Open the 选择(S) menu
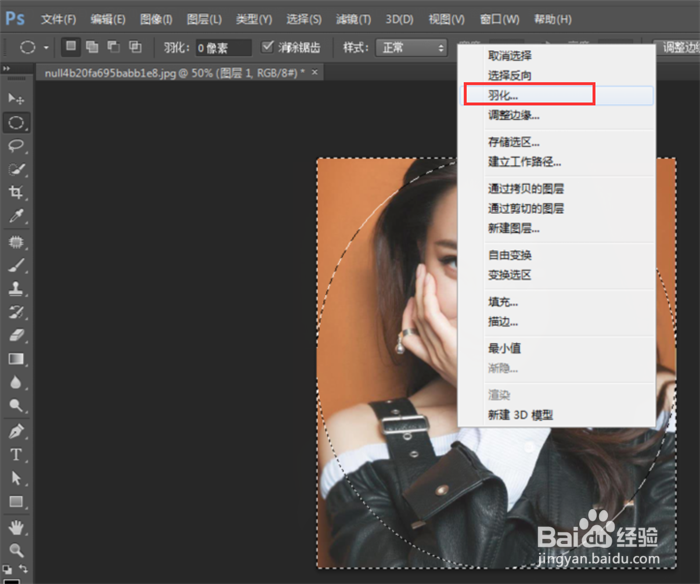Image resolution: width=700 pixels, height=584 pixels. point(304,19)
